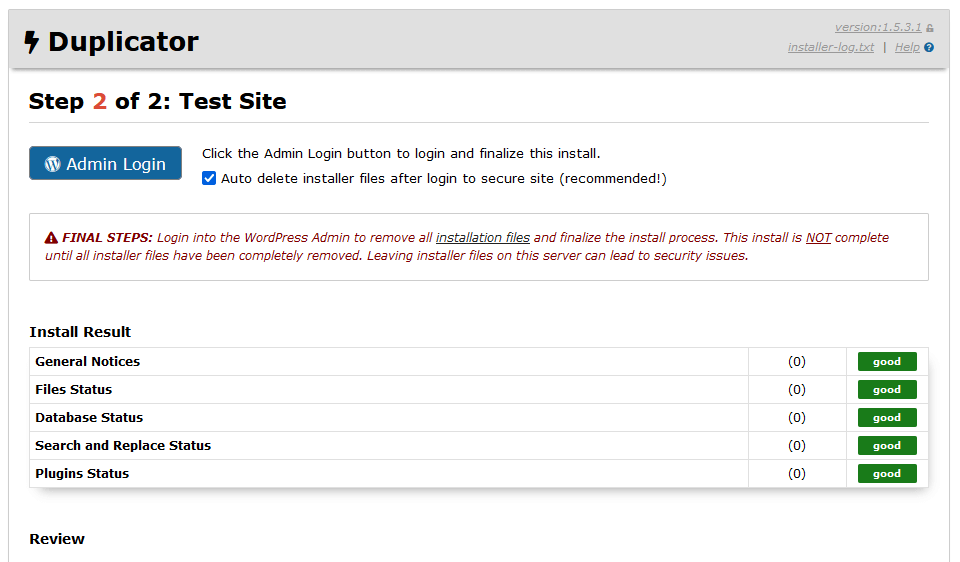Click the Duplicator lightning bolt logo
Image resolution: width=960 pixels, height=562 pixels.
click(31, 42)
